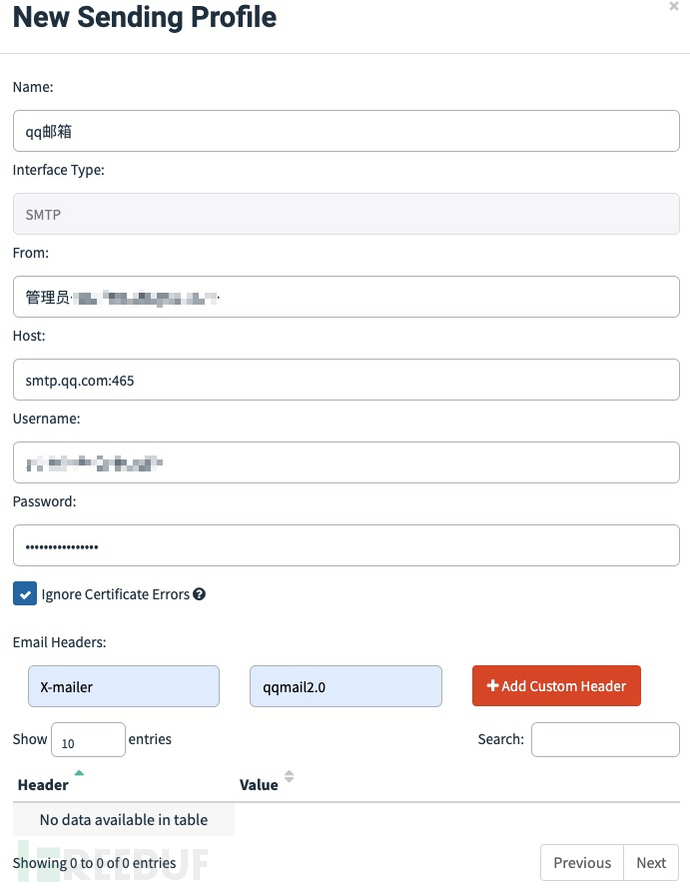Disable the Ignore Certificate Errors checkbox
This screenshot has height=889, width=690.
coord(25,594)
